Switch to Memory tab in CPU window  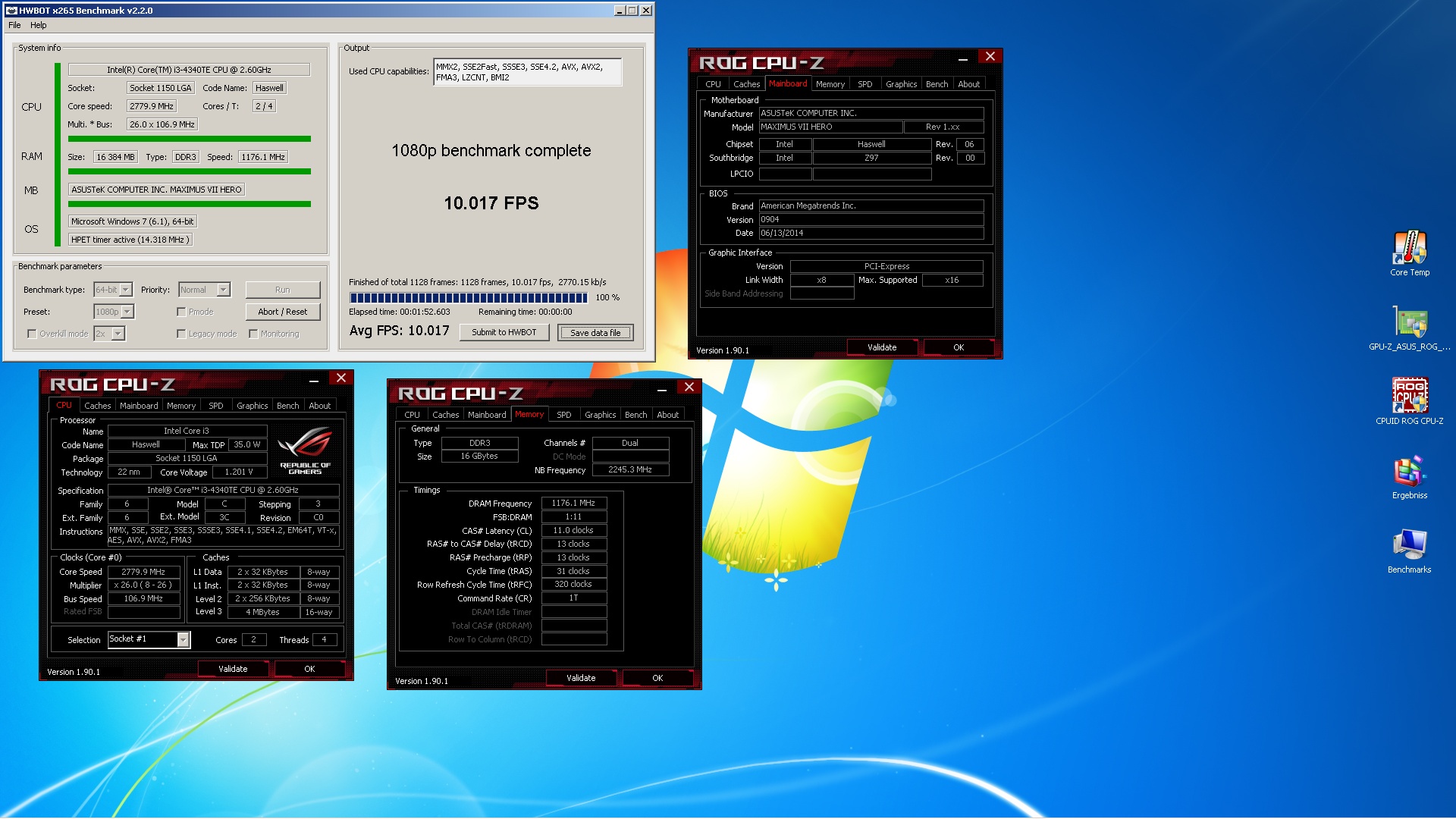click(181, 406)
